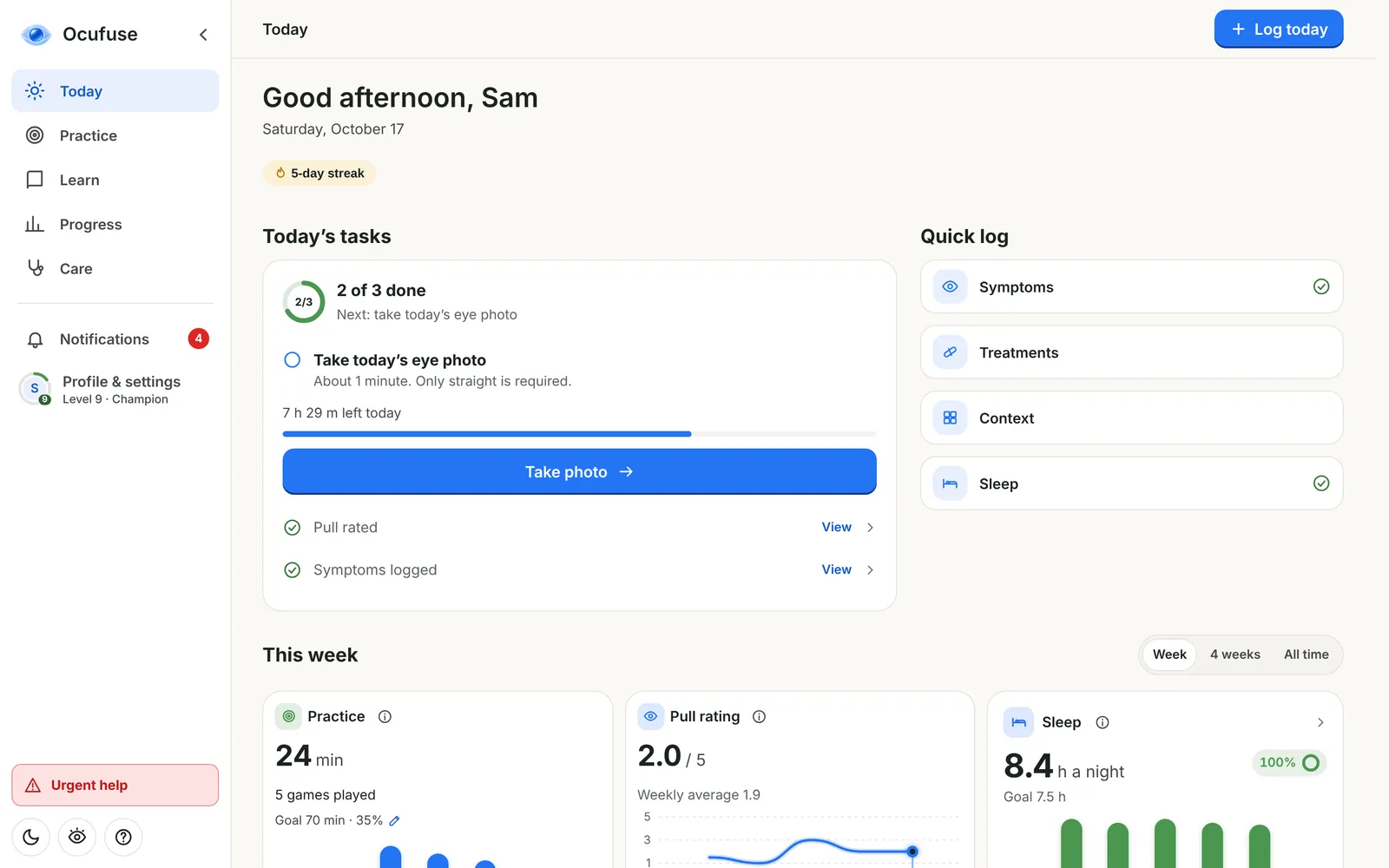1389x868 pixels.
Task: Expand Pull rated with its chevron
Action: click(870, 528)
